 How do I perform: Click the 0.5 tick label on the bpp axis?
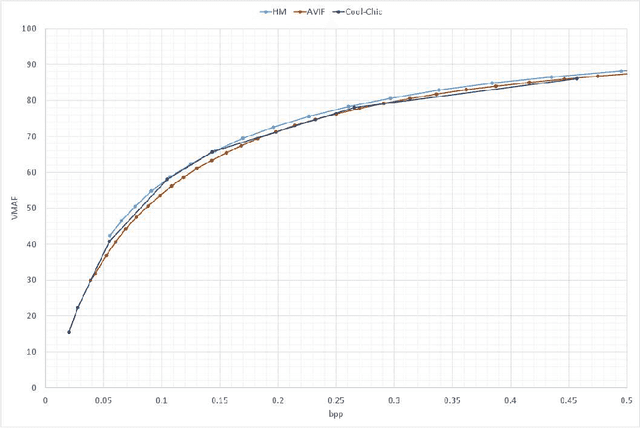pos(625,399)
